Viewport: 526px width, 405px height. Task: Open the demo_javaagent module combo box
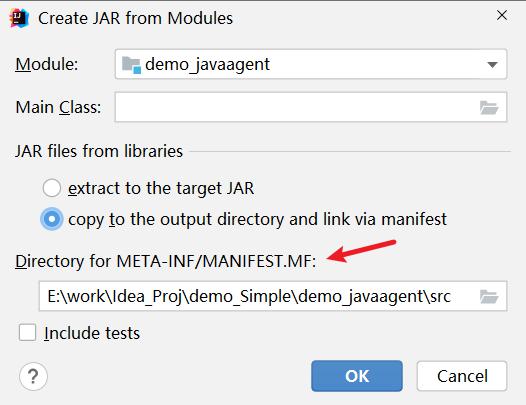(311, 64)
